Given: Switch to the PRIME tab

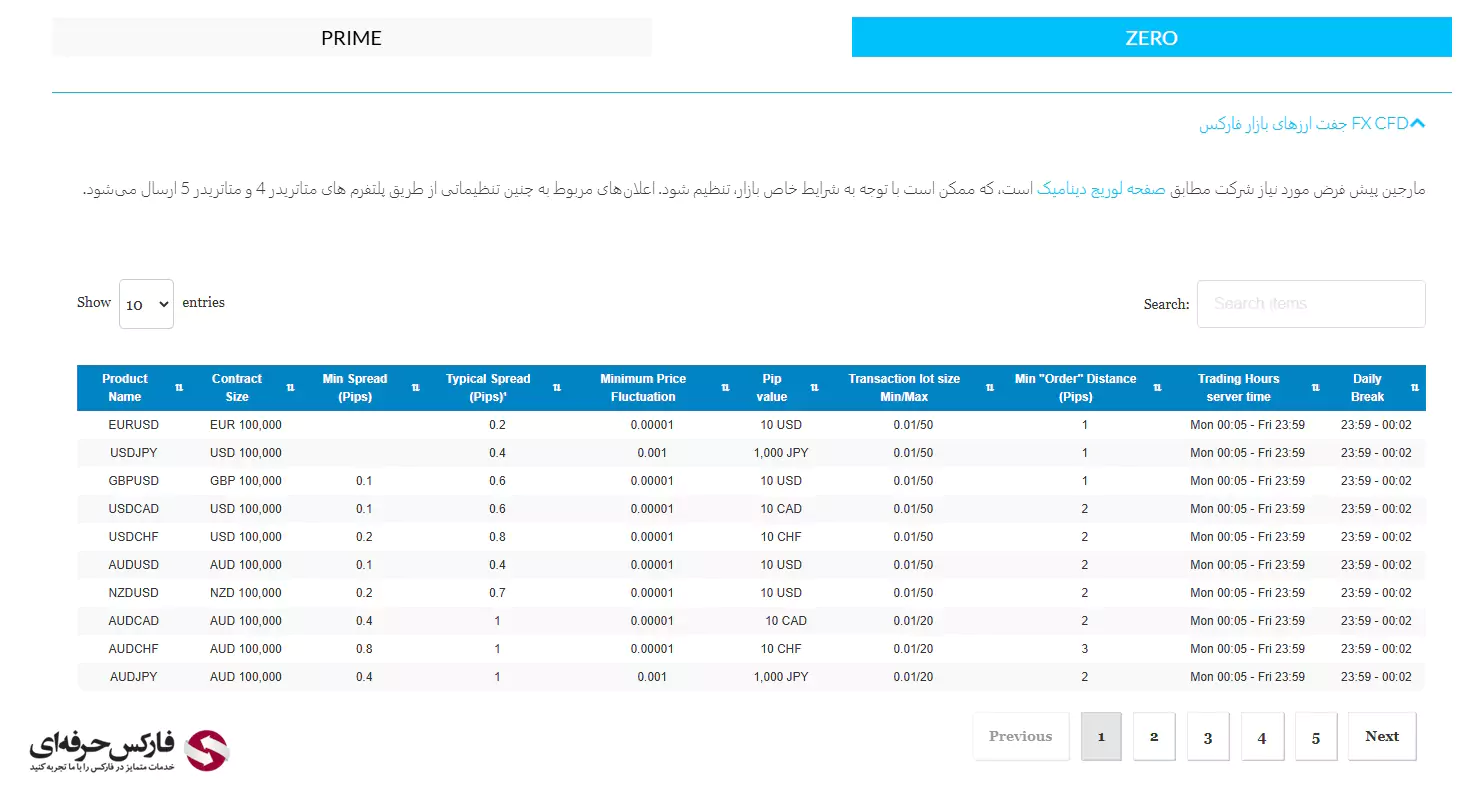Looking at the screenshot, I should 351,38.
